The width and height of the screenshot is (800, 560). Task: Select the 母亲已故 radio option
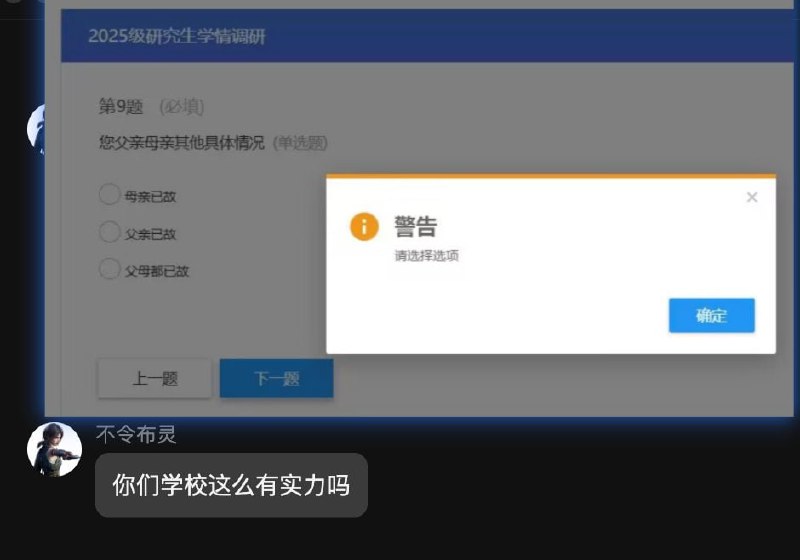tap(109, 194)
